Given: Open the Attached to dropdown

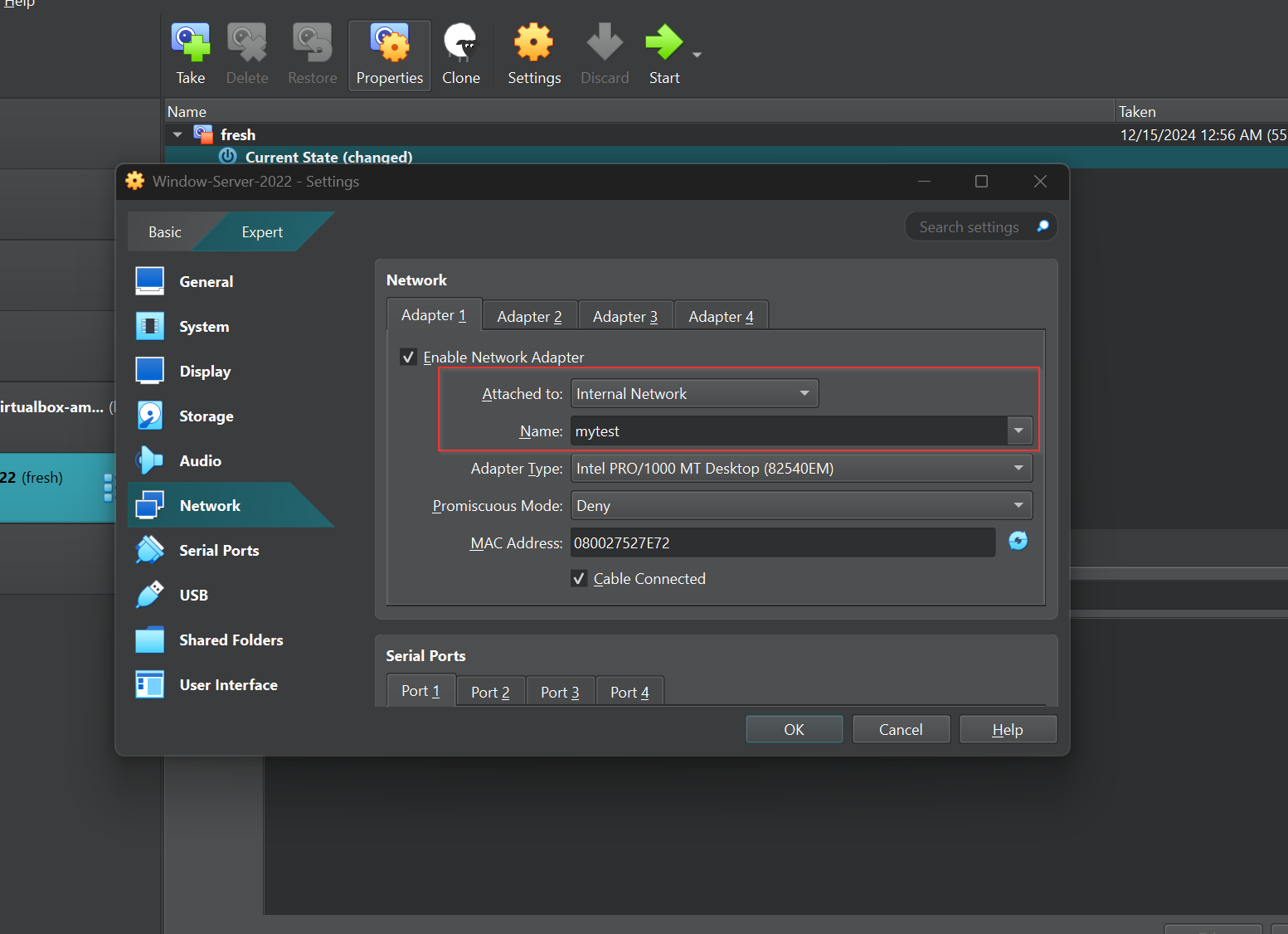Looking at the screenshot, I should coord(695,393).
